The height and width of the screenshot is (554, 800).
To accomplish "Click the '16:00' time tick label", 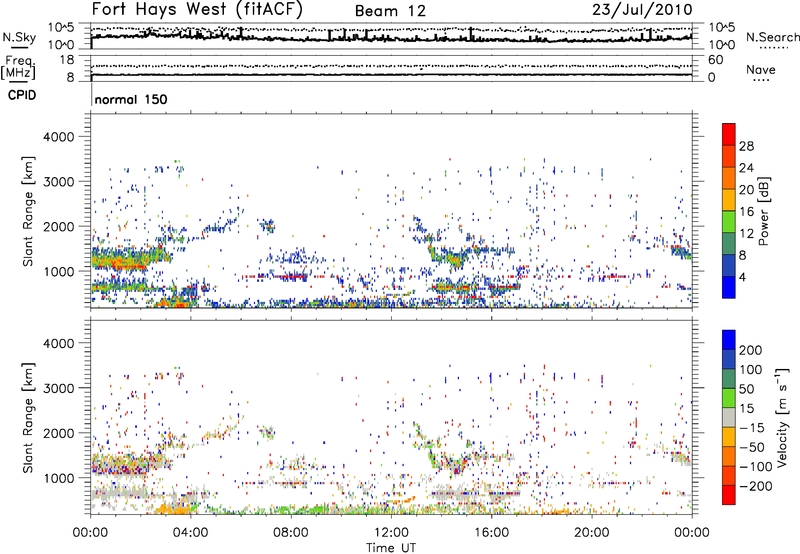I will point(491,533).
